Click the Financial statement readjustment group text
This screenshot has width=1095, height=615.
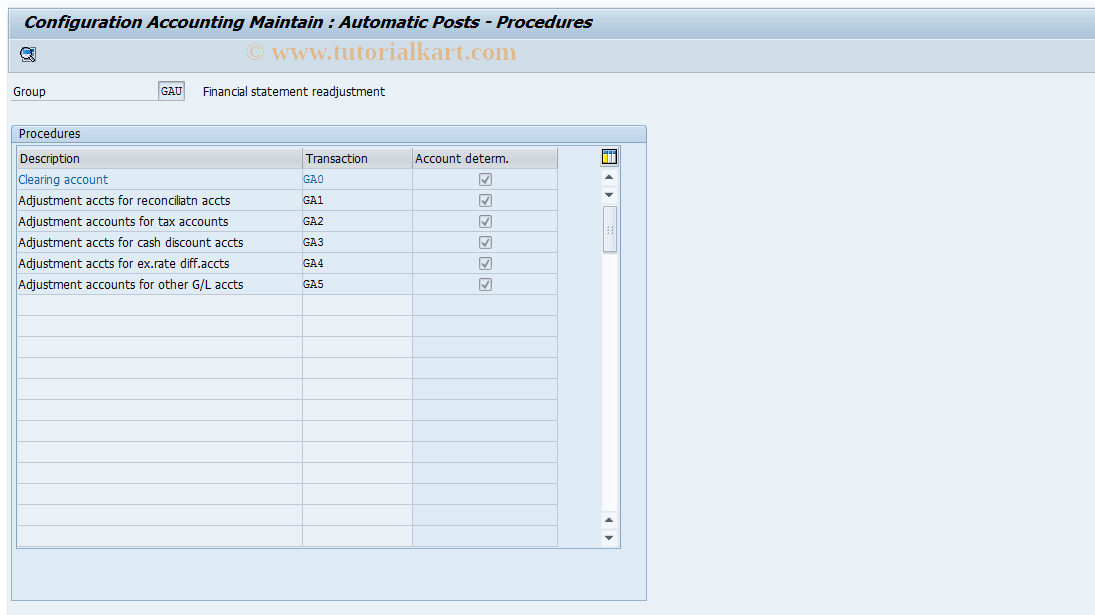click(293, 91)
